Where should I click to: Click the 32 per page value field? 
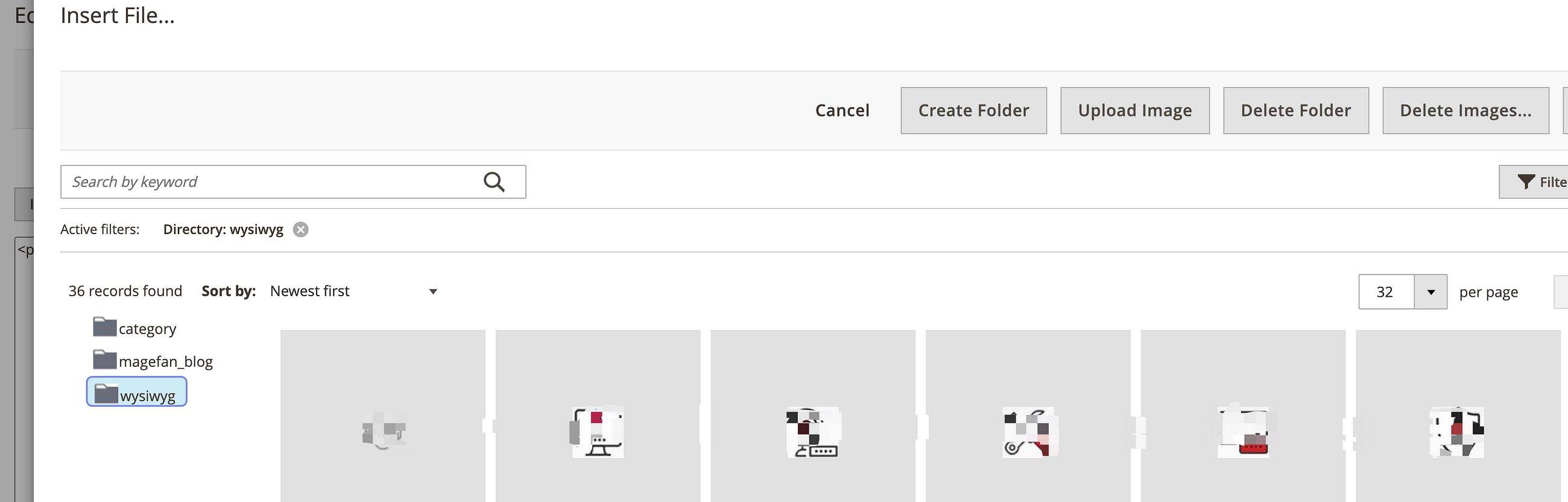click(1385, 292)
